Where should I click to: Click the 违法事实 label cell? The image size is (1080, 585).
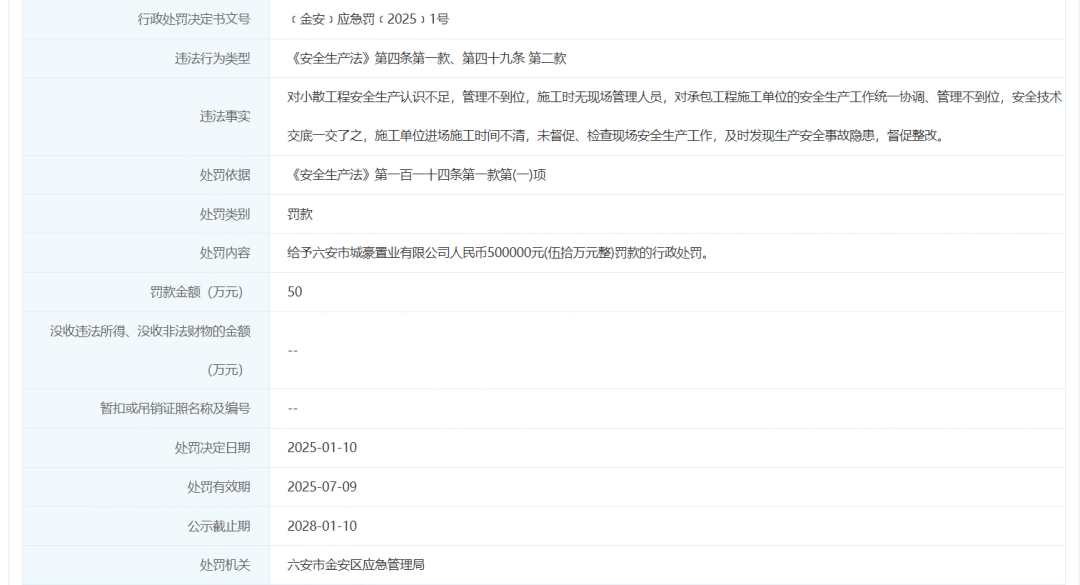tap(225, 116)
